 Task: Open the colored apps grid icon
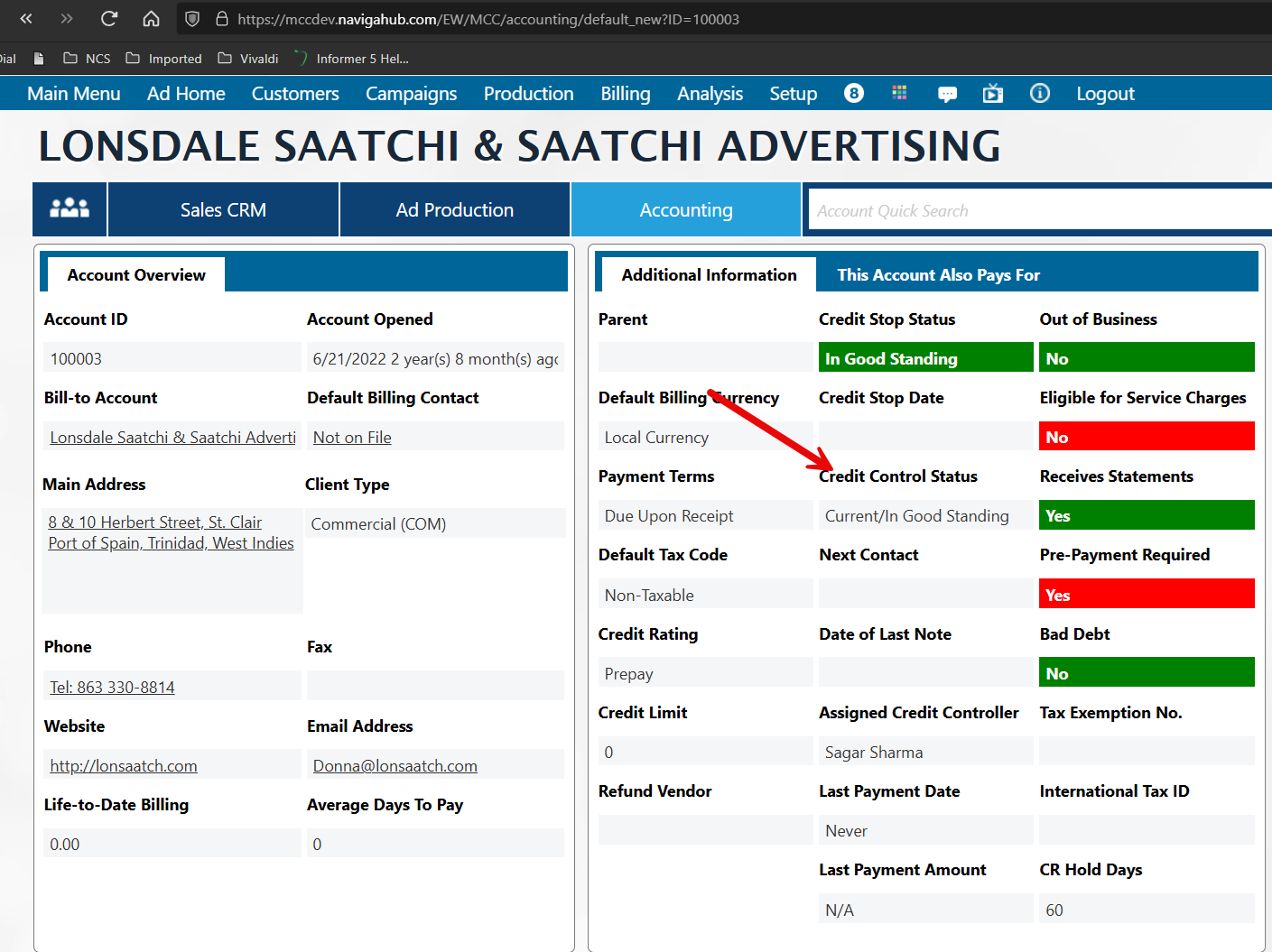coord(899,93)
